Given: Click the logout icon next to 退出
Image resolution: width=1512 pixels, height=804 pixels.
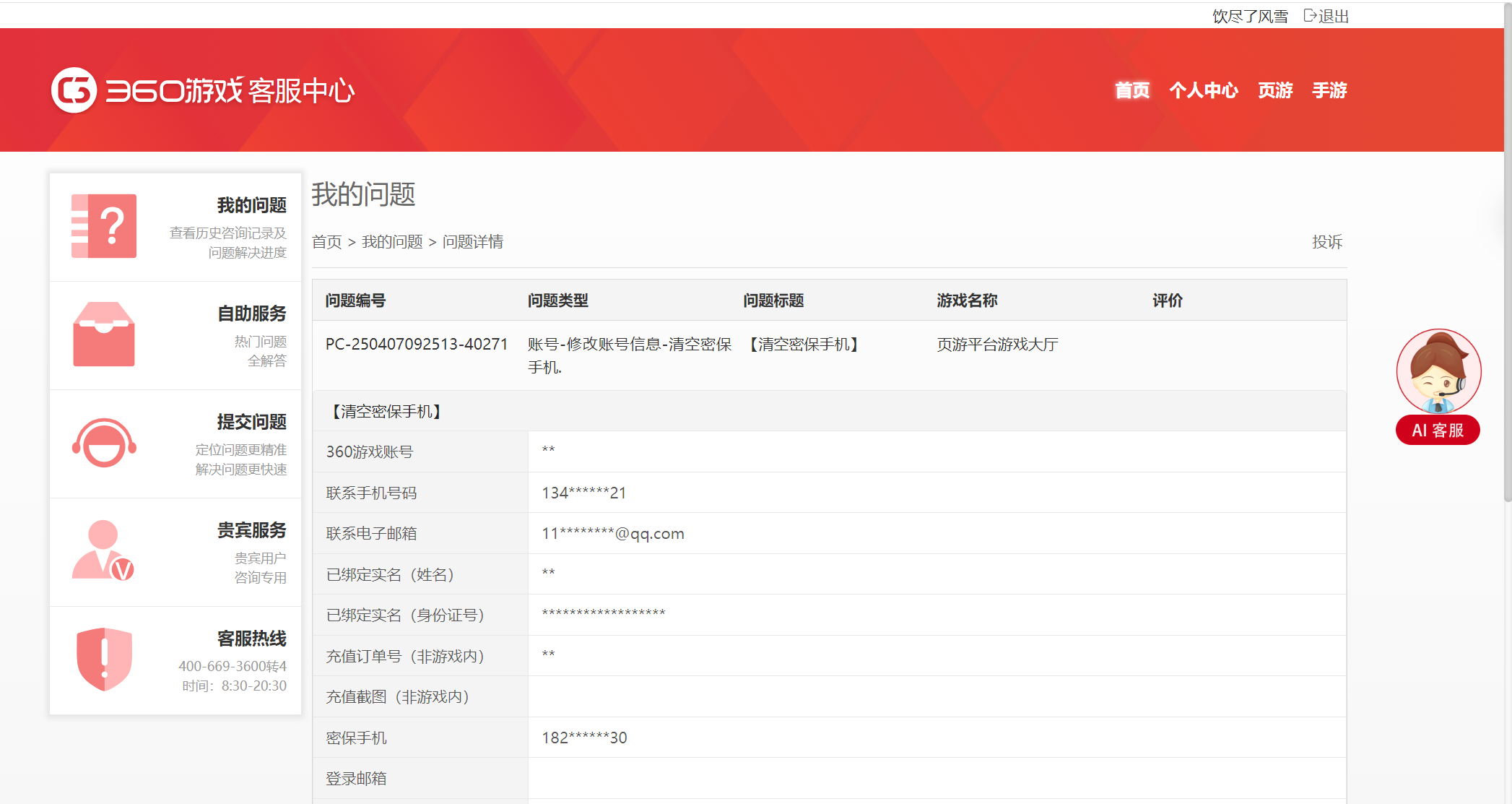Looking at the screenshot, I should click(1310, 16).
